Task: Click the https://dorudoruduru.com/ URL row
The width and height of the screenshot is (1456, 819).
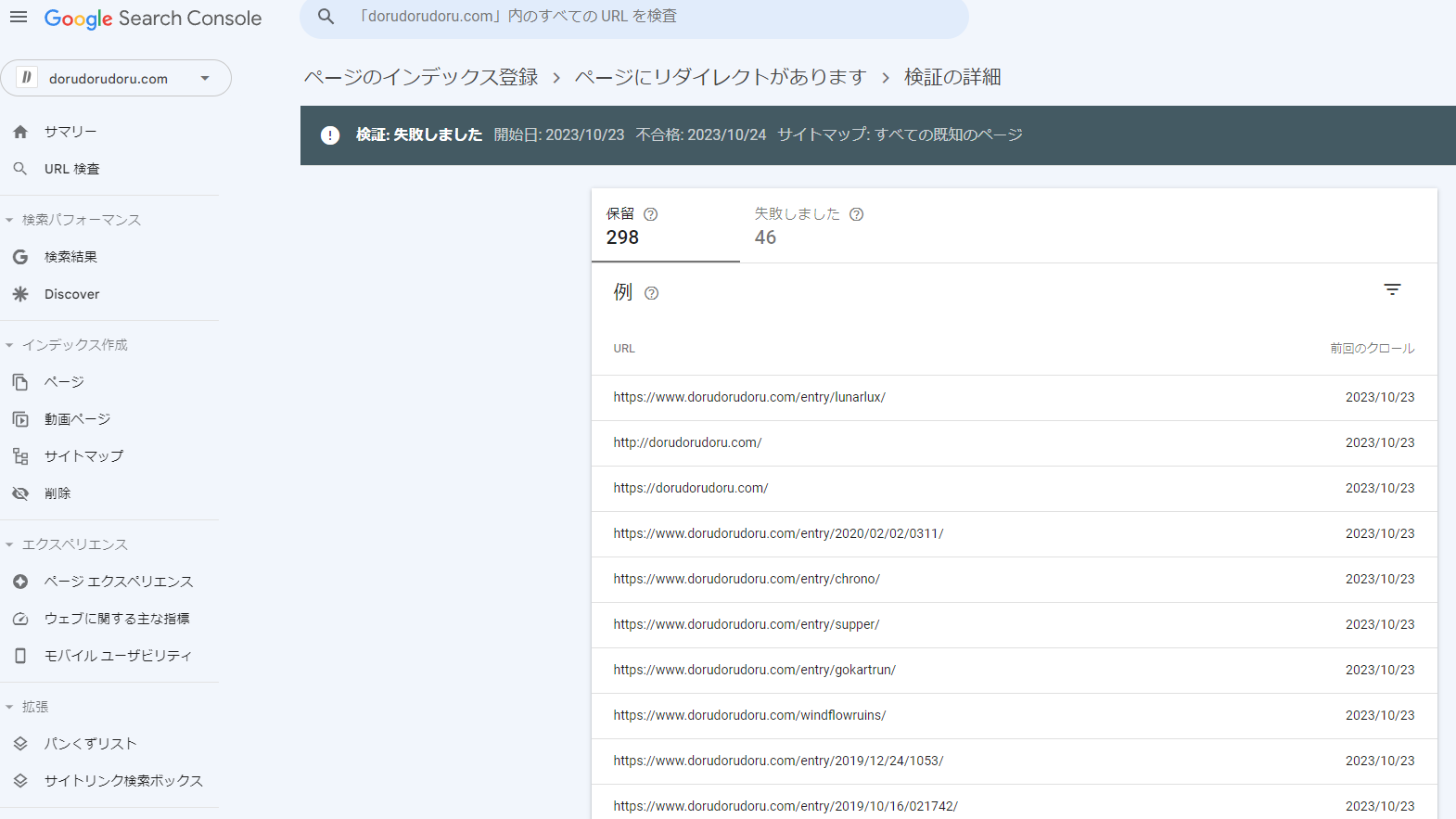Action: (1015, 489)
